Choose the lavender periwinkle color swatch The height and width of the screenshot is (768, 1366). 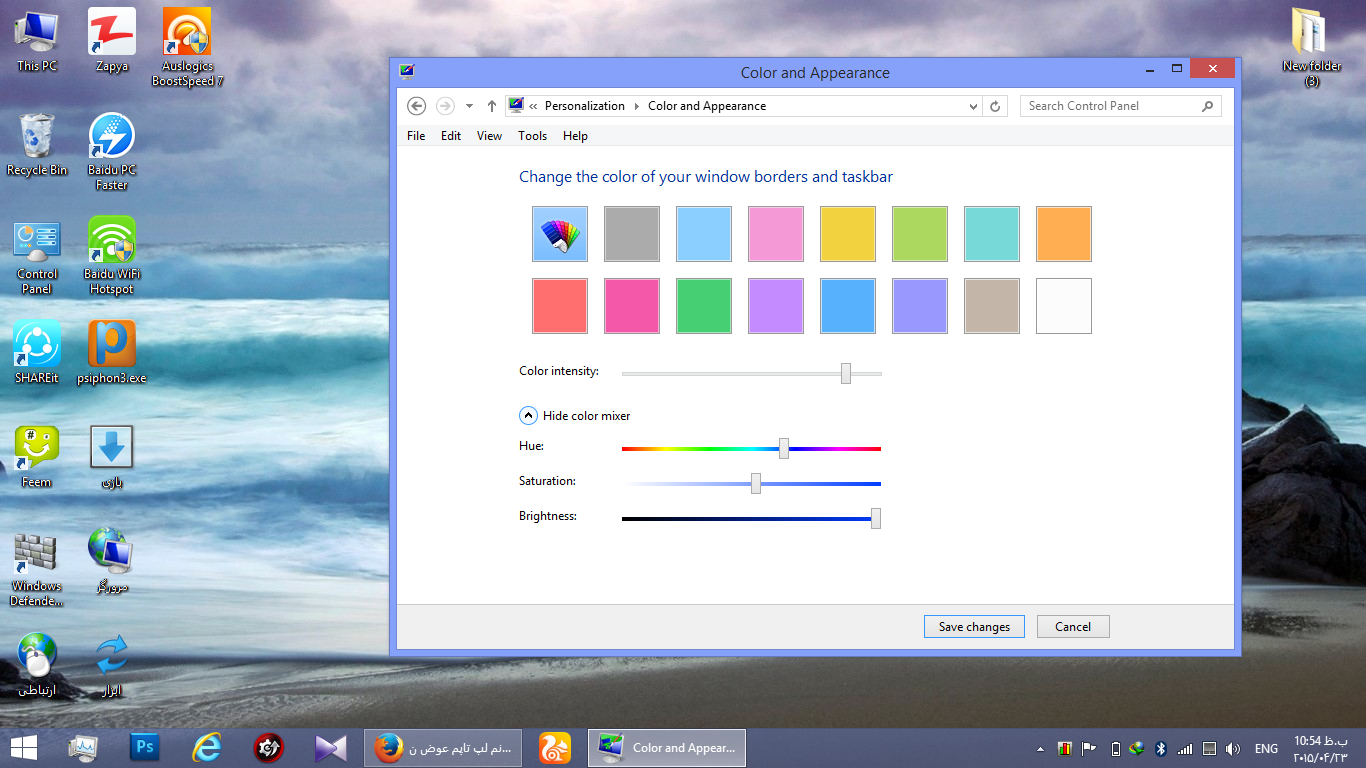(x=920, y=306)
